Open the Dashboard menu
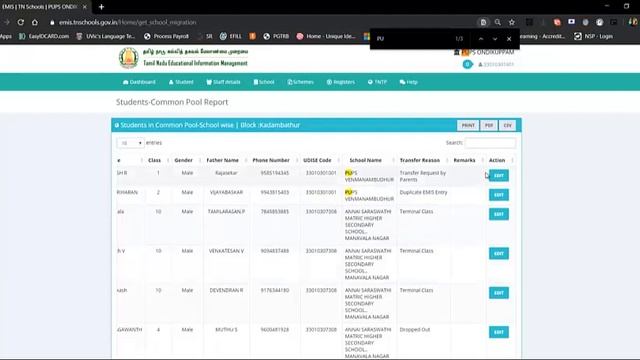 coord(139,82)
